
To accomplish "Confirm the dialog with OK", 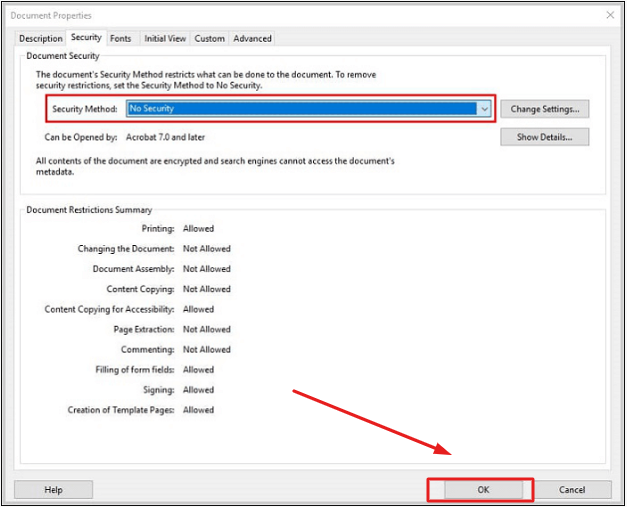I will pos(483,489).
